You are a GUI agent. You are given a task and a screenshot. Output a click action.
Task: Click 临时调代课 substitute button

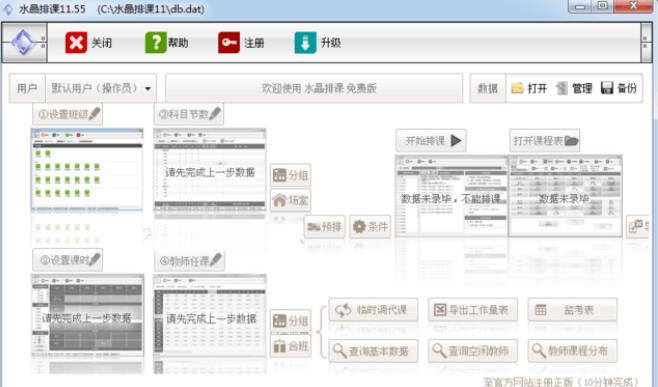(373, 310)
